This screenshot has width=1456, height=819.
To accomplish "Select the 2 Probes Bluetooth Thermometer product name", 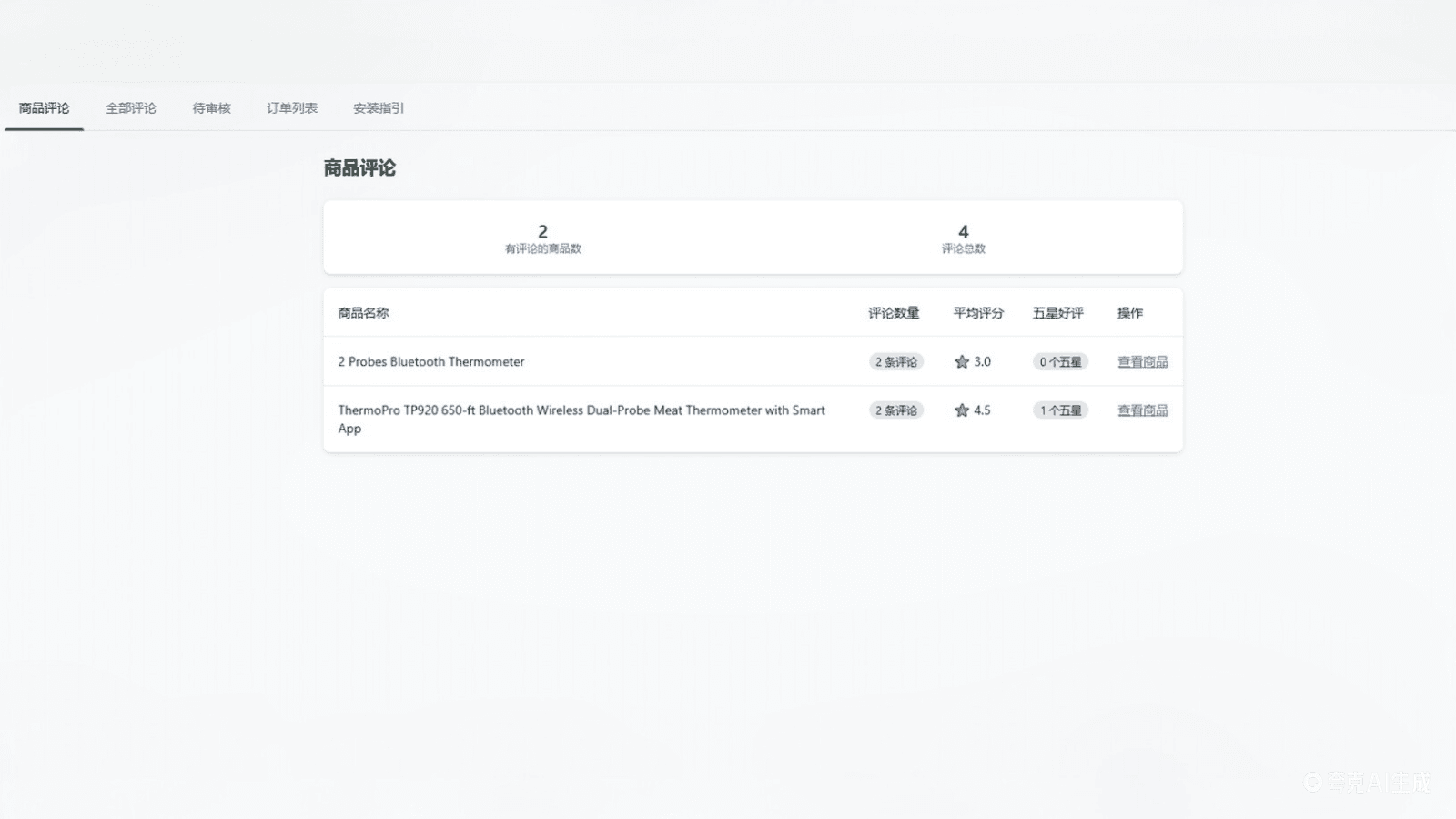I will [431, 362].
